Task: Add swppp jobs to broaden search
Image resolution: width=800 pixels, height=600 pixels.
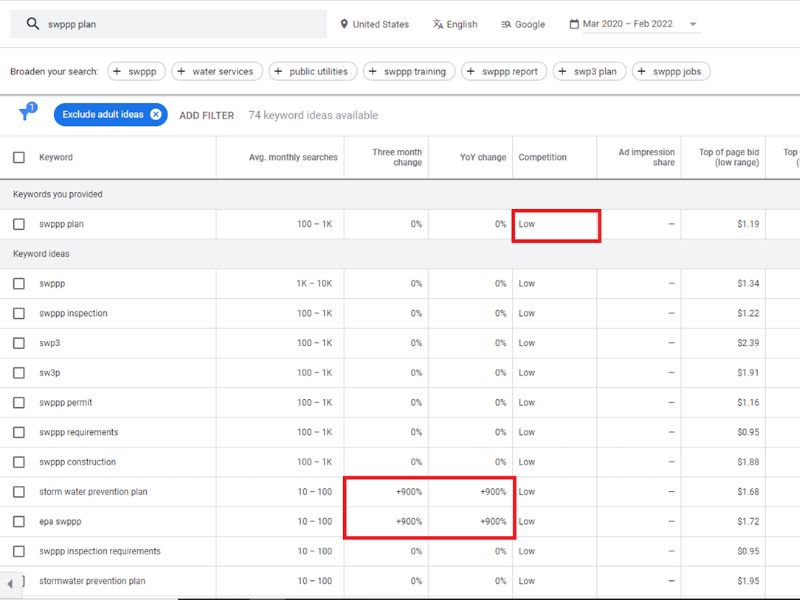Action: [x=671, y=71]
